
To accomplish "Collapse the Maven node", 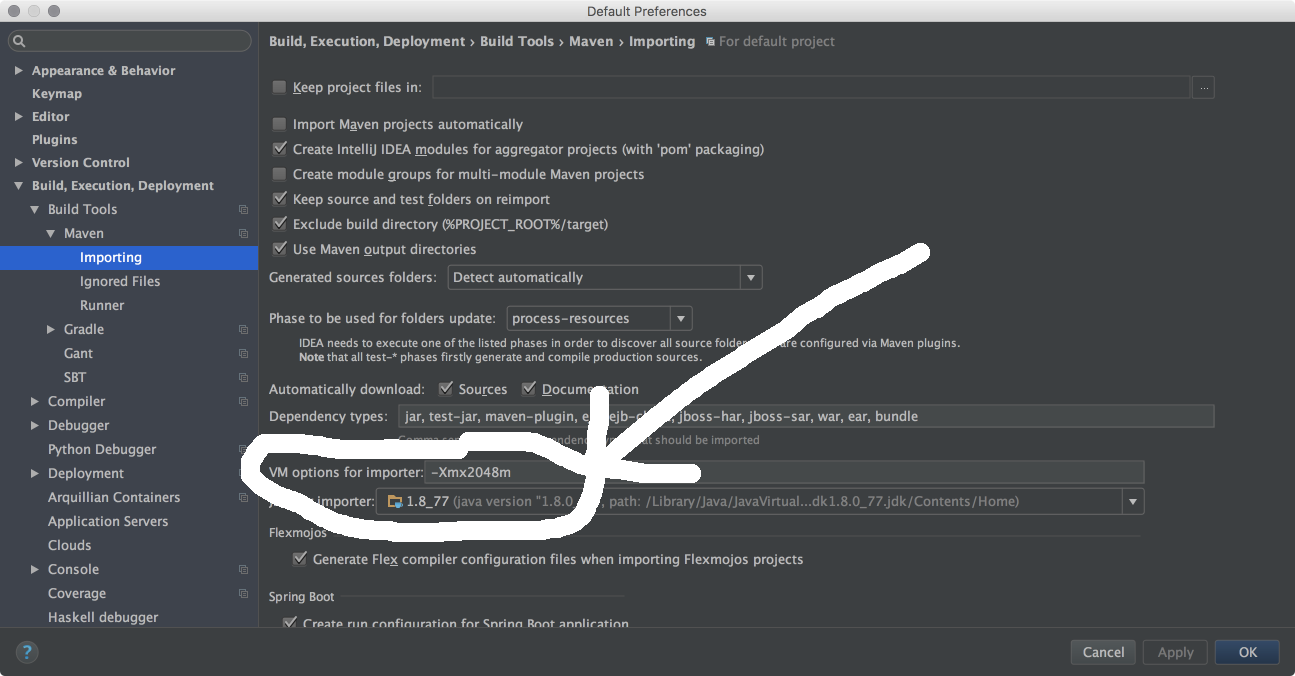I will pos(50,234).
